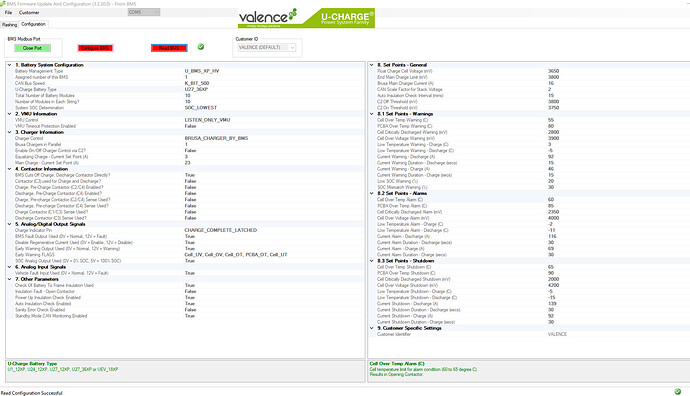Click the 3650 float charge value
Screen dimensions: 690x396
point(553,71)
